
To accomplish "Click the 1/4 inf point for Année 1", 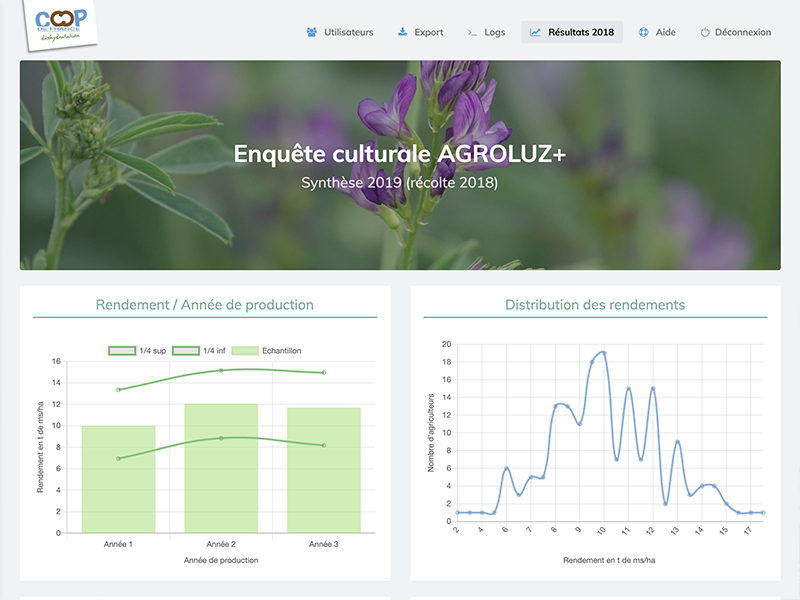I will [x=118, y=459].
